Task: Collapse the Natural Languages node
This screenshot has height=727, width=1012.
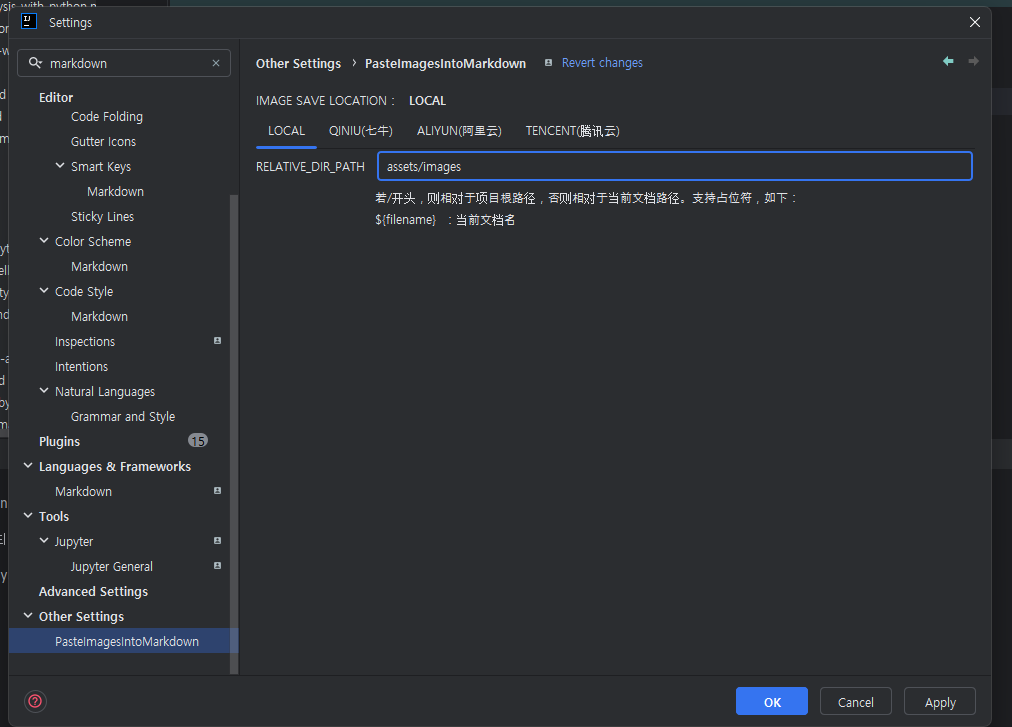Action: [x=44, y=391]
